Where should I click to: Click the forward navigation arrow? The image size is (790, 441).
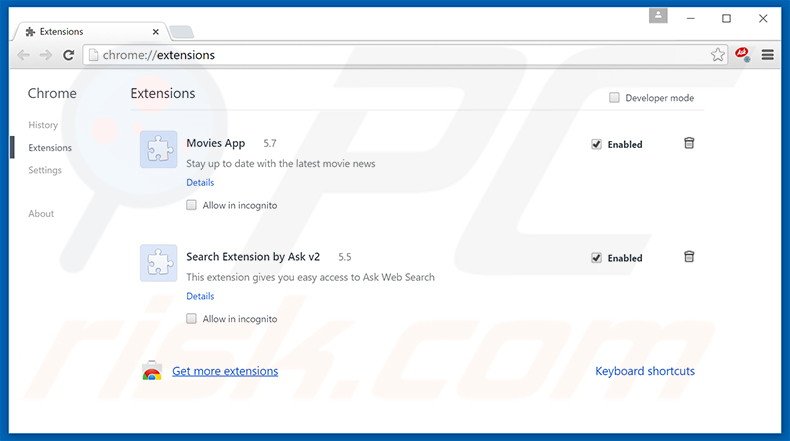[46, 55]
